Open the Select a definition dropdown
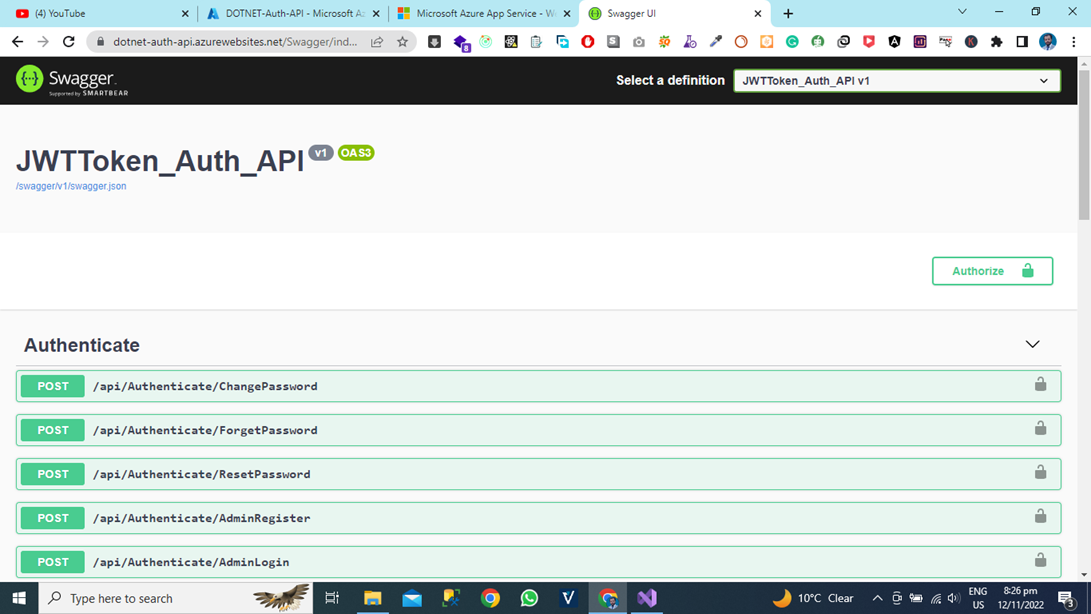This screenshot has height=614, width=1091. coord(896,80)
